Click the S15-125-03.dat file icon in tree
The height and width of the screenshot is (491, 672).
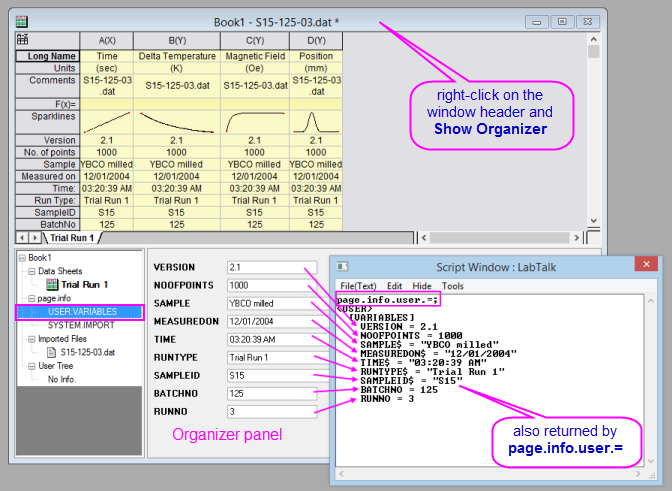pos(53,352)
